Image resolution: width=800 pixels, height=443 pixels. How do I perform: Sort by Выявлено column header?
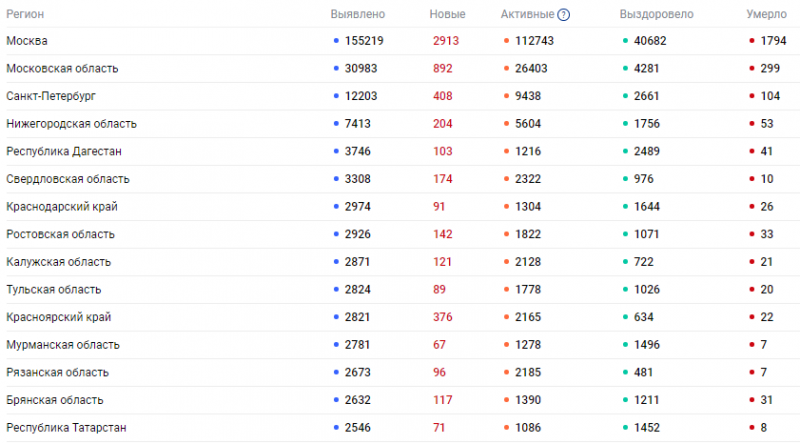click(x=358, y=14)
